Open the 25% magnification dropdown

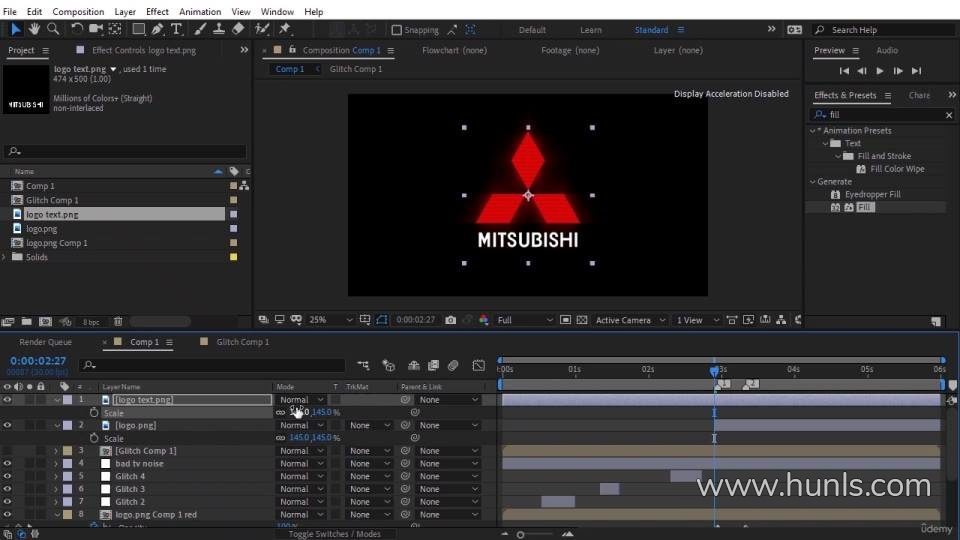331,320
